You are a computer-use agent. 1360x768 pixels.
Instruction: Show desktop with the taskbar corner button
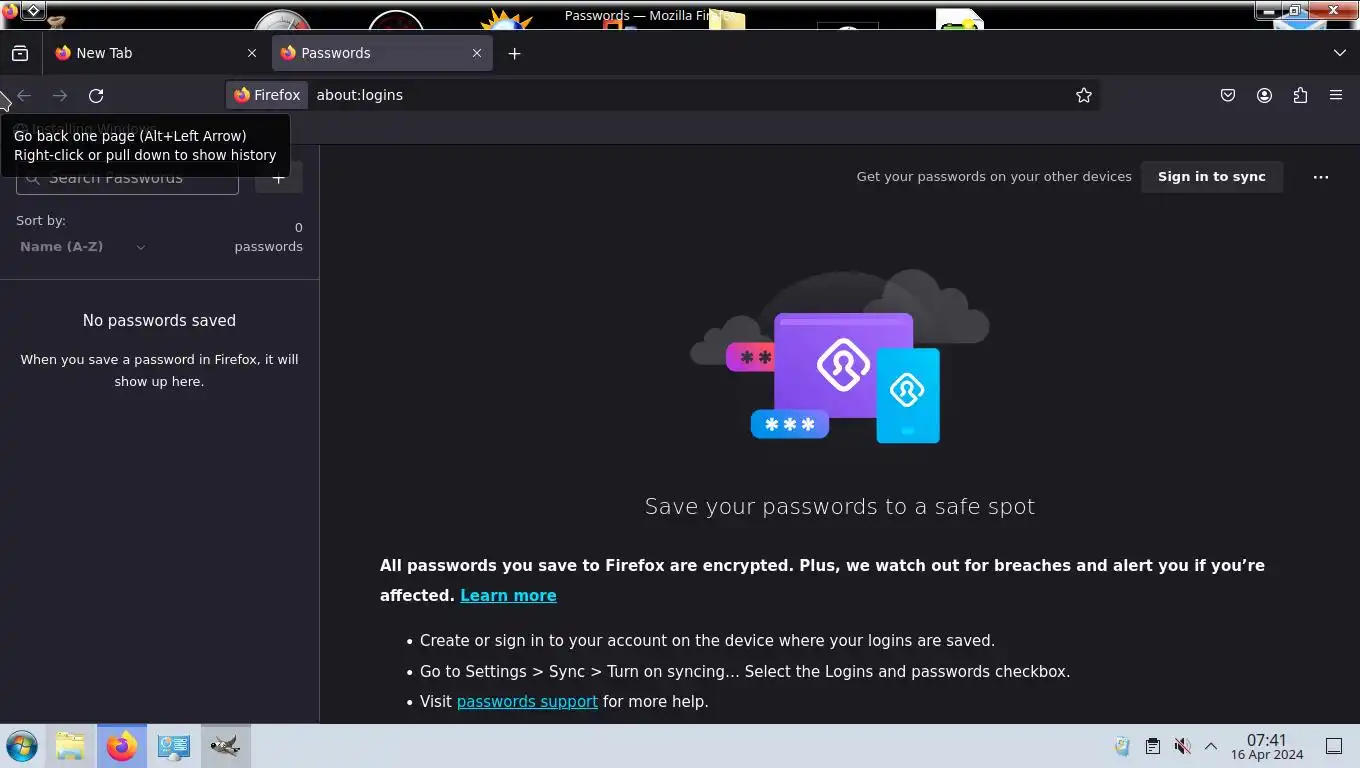tap(1334, 746)
